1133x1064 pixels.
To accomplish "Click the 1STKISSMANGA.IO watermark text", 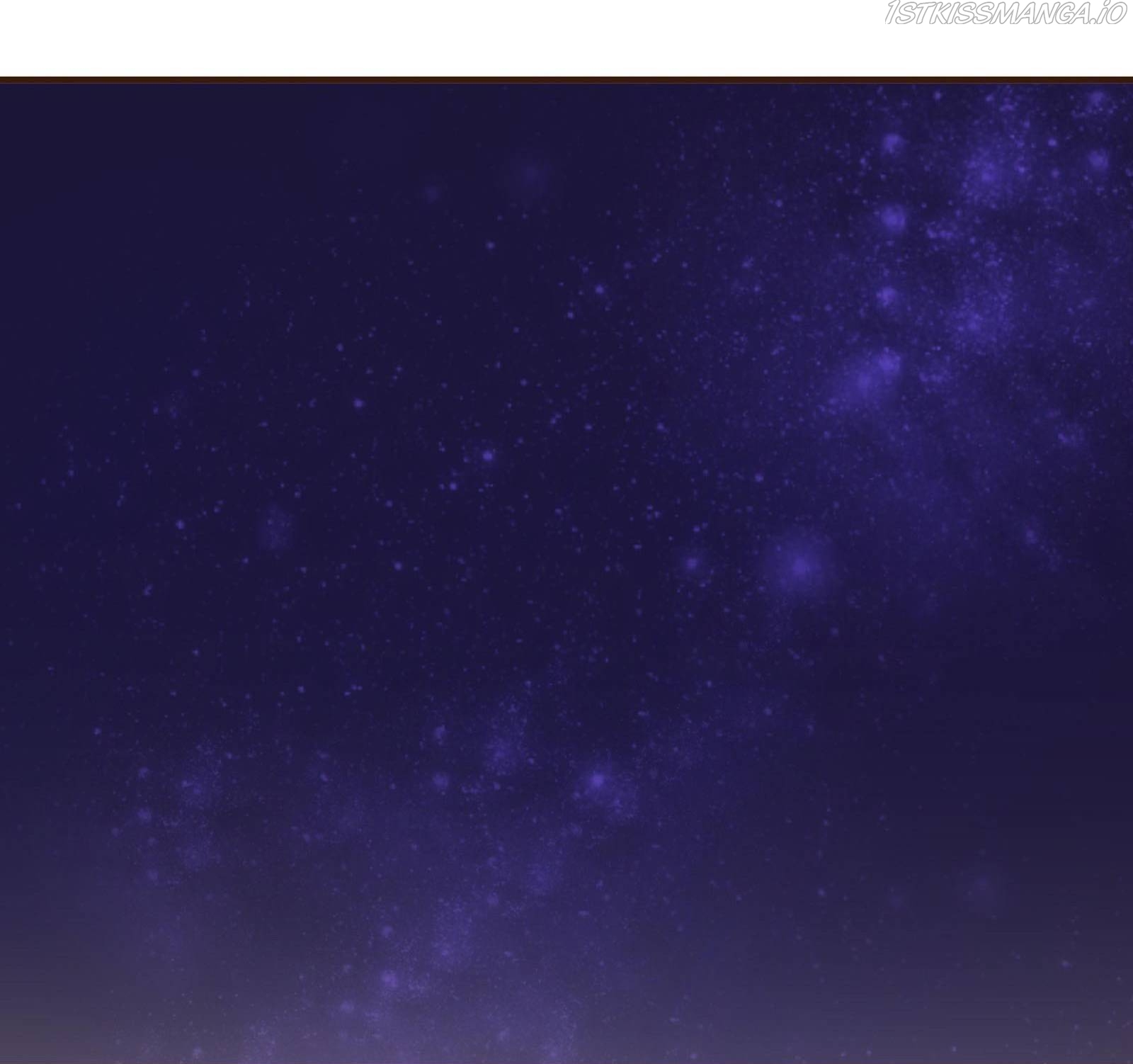I will point(1005,13).
